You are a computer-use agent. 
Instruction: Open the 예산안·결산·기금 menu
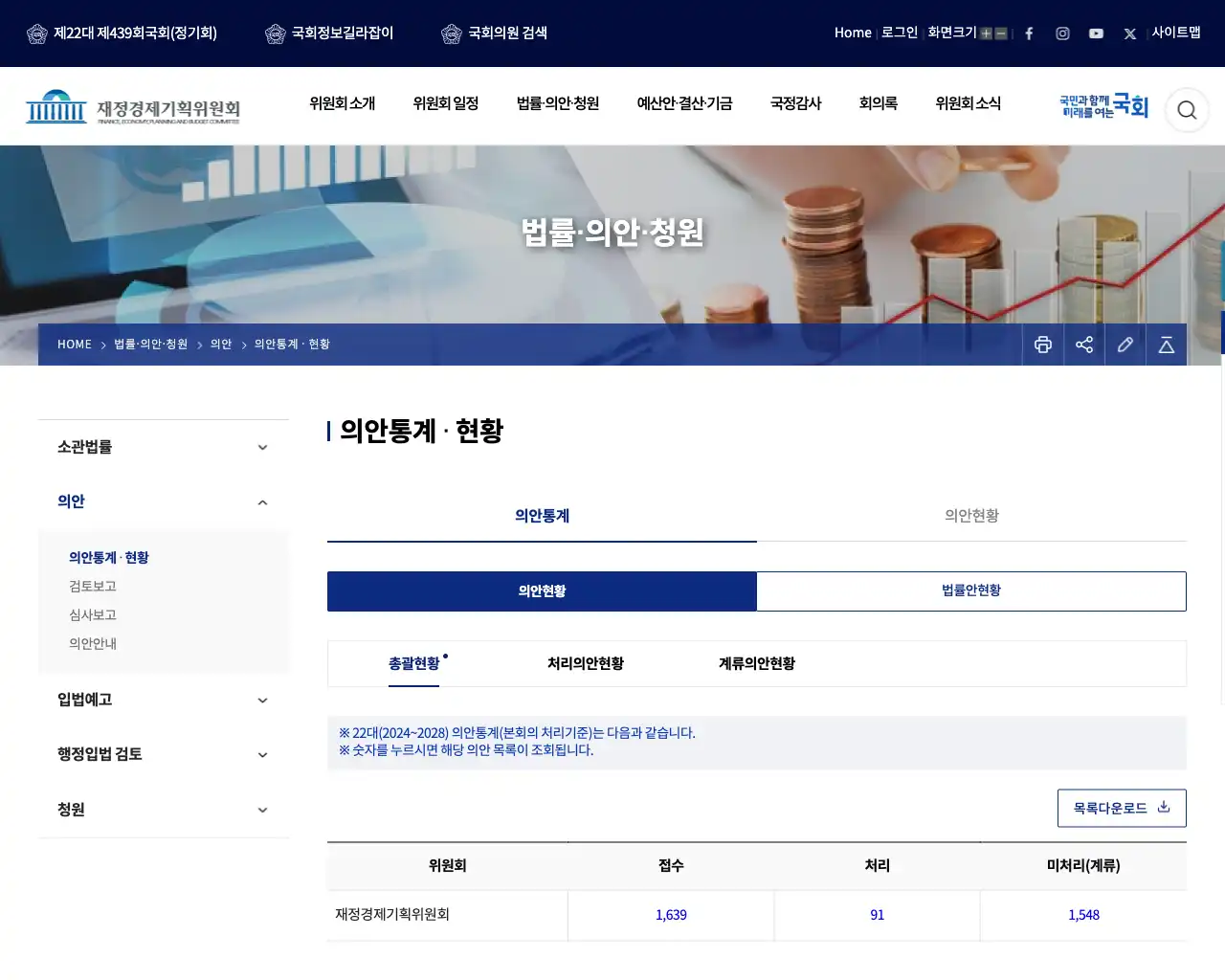[x=685, y=103]
